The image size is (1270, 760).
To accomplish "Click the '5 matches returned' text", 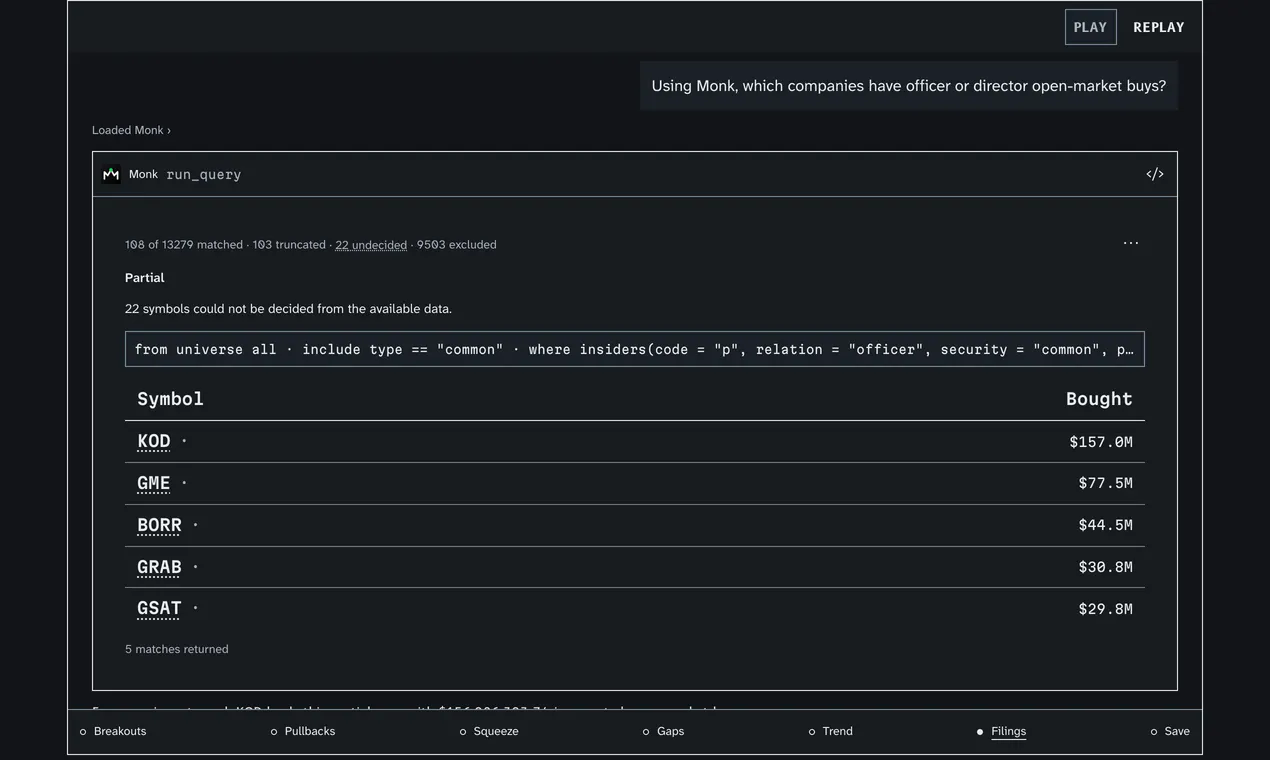I will tap(177, 649).
